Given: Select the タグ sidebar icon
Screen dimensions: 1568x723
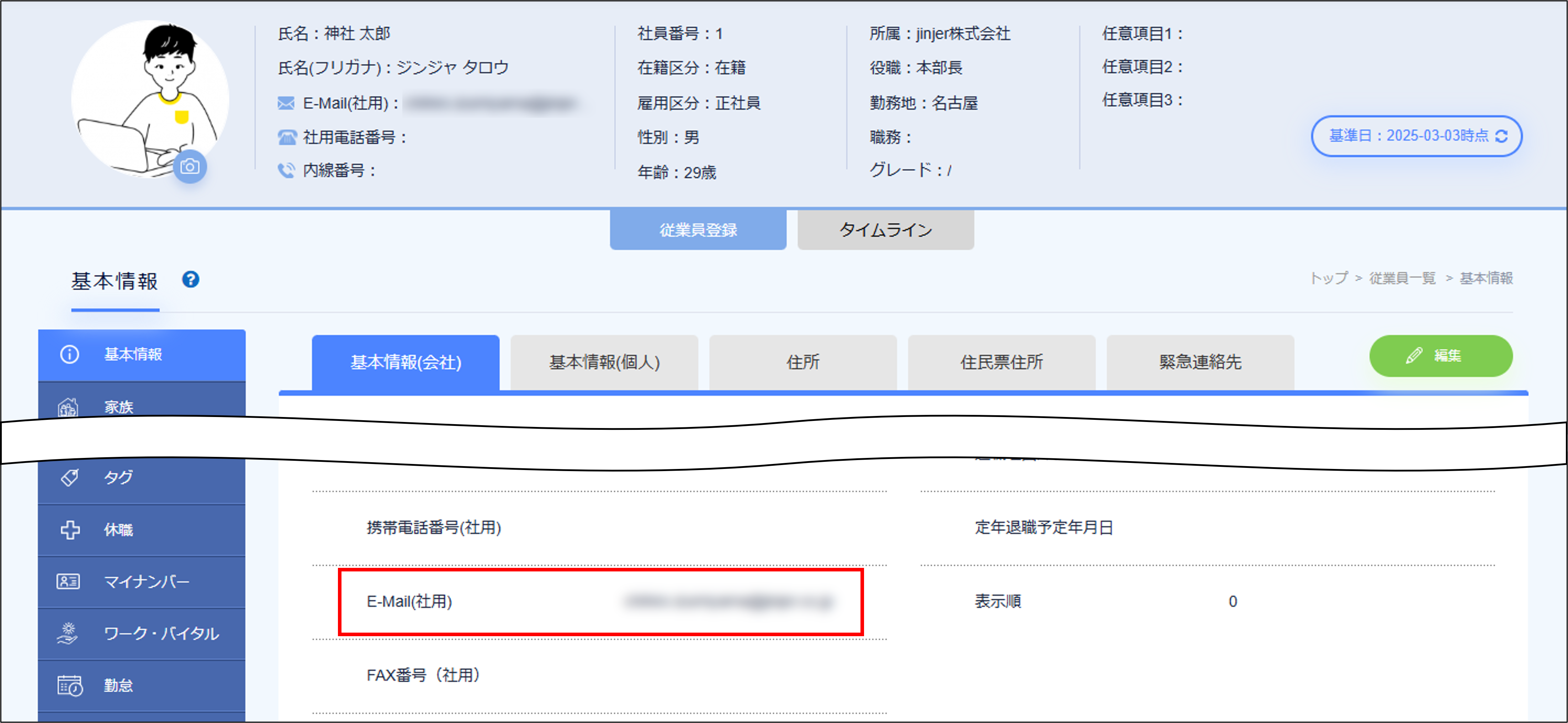Looking at the screenshot, I should point(69,477).
